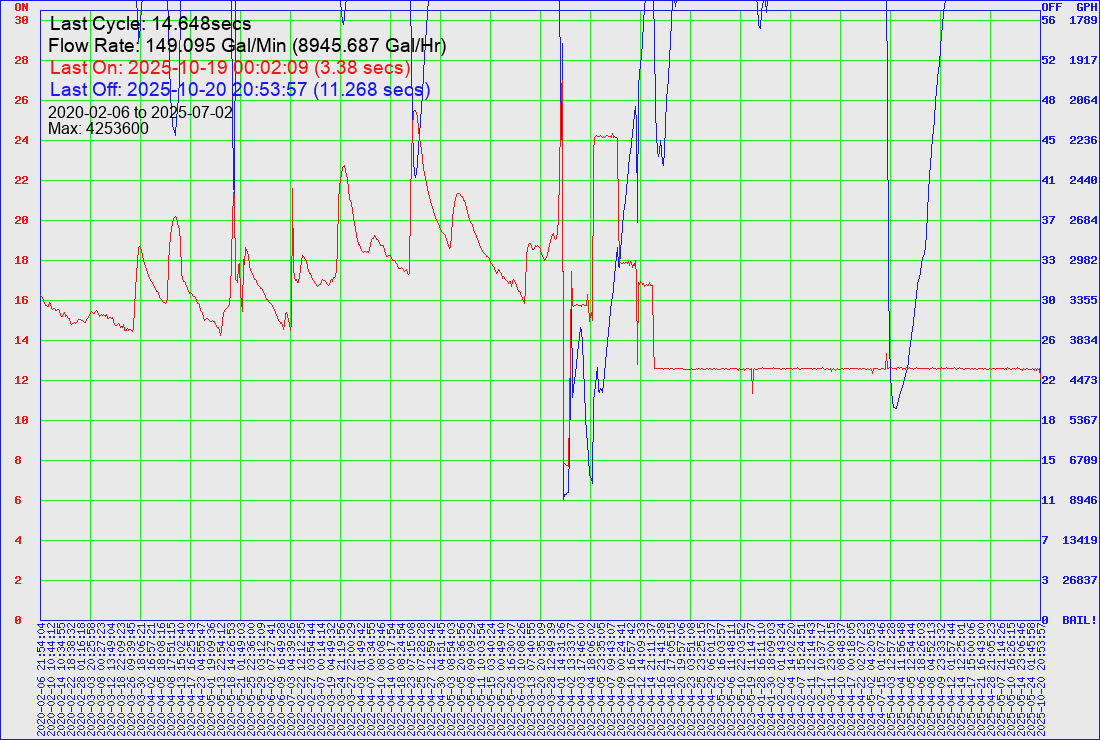Click the red 'ON' axis header
Screen dimensions: 1100x740
[20, 6]
